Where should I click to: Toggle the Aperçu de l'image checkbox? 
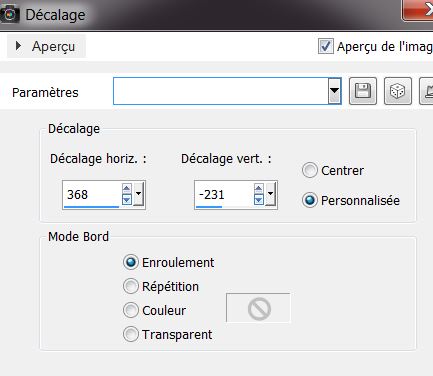(x=325, y=46)
